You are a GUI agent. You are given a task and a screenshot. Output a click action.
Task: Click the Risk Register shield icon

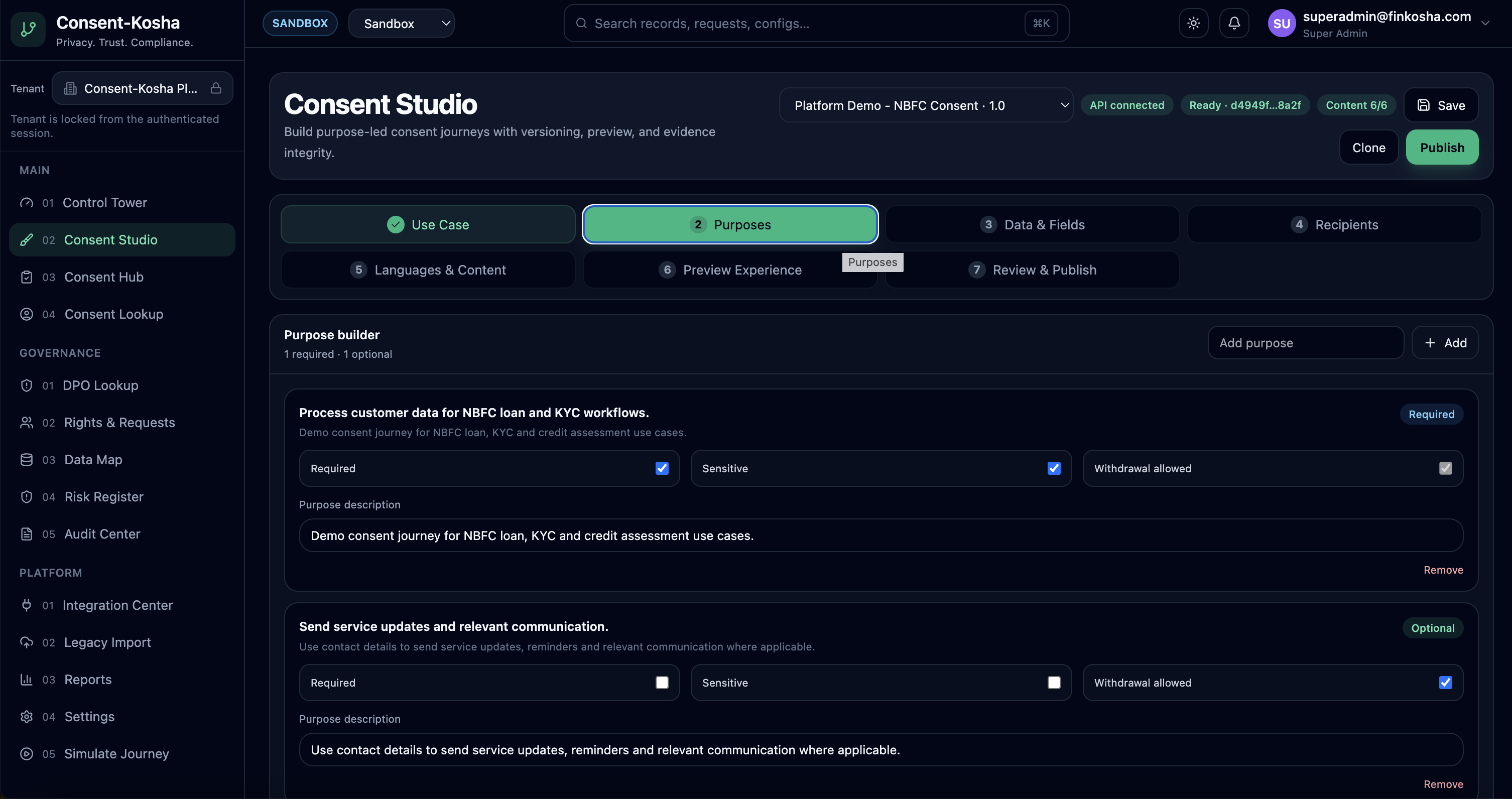(x=27, y=497)
